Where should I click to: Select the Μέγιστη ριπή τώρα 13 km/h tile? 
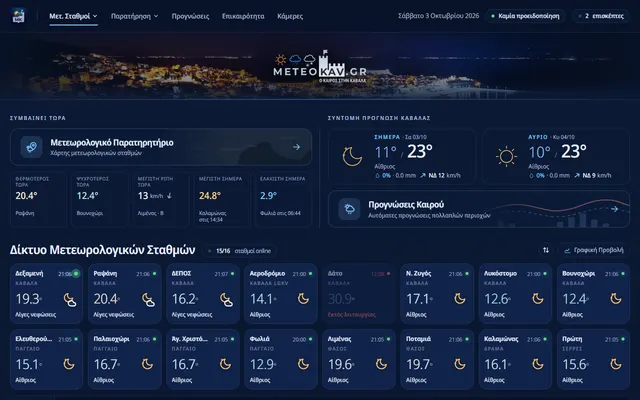pos(160,200)
